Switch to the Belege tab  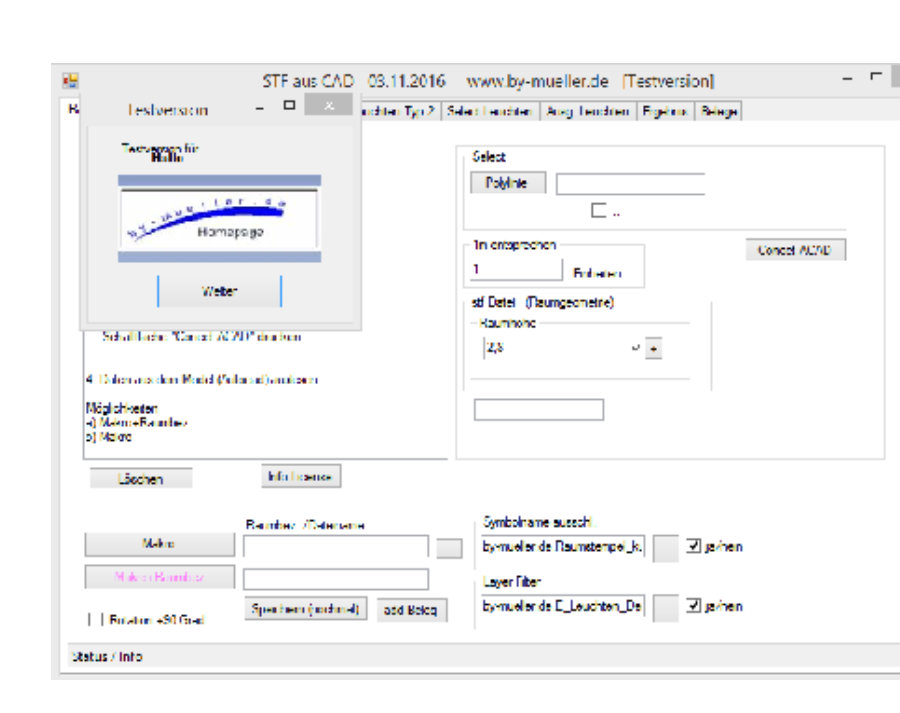tap(719, 111)
